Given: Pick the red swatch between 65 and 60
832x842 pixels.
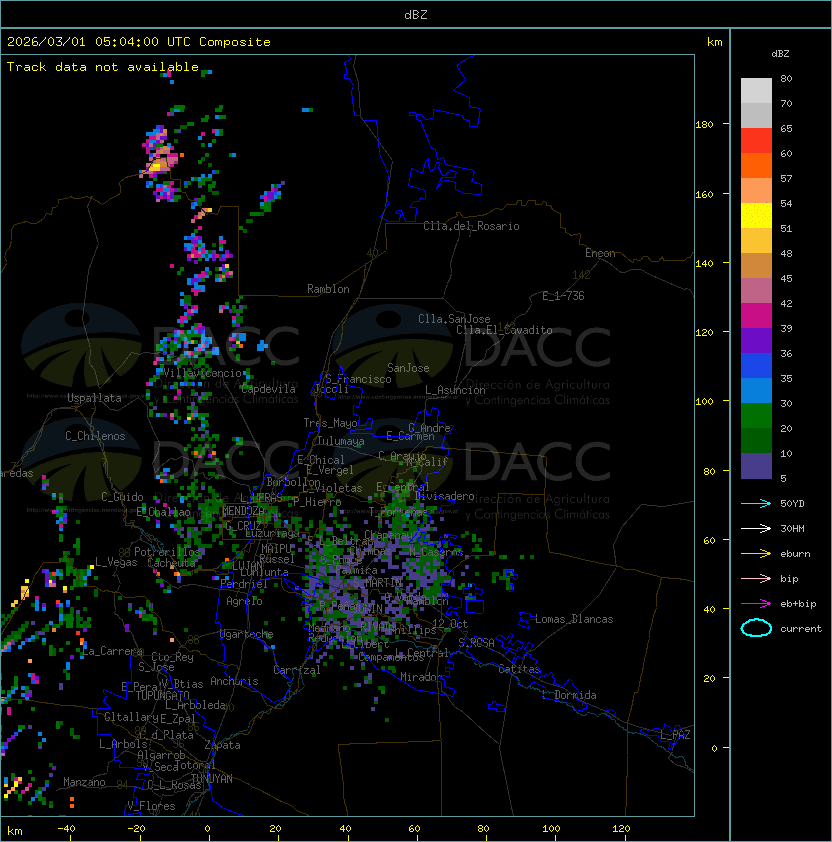Looking at the screenshot, I should pyautogui.click(x=756, y=141).
